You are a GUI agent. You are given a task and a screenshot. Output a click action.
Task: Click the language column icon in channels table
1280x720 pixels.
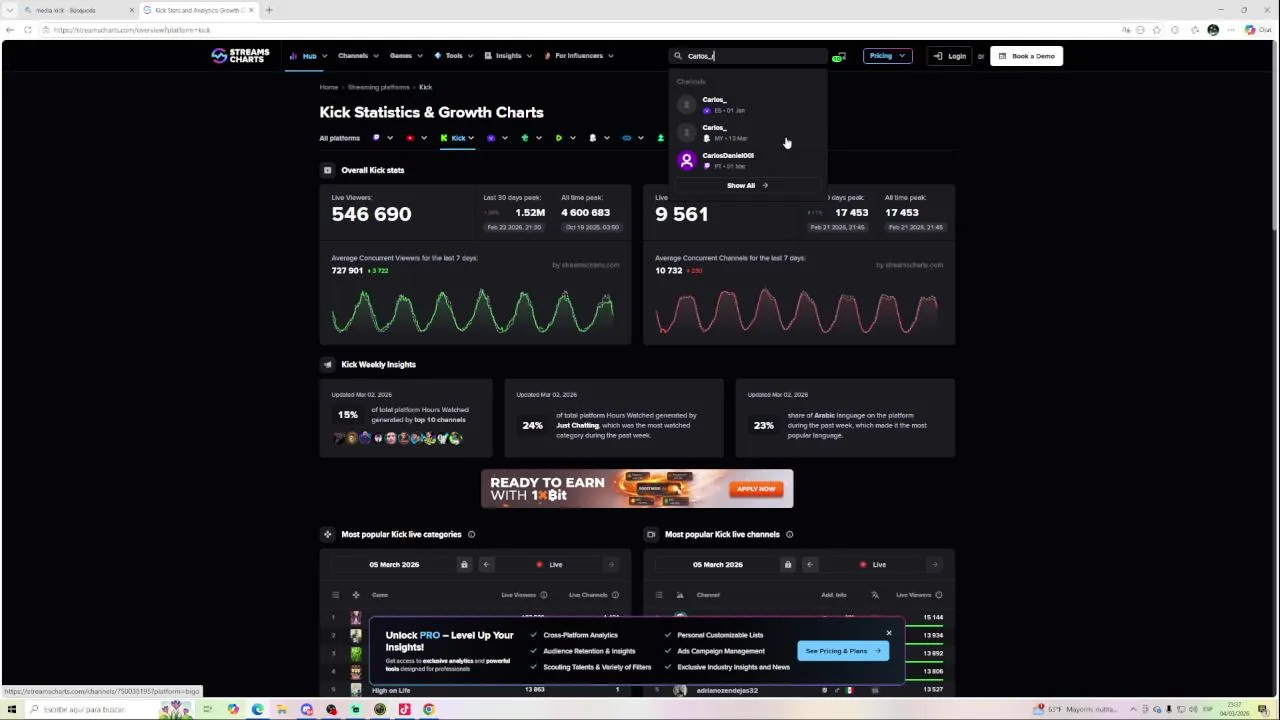point(875,595)
